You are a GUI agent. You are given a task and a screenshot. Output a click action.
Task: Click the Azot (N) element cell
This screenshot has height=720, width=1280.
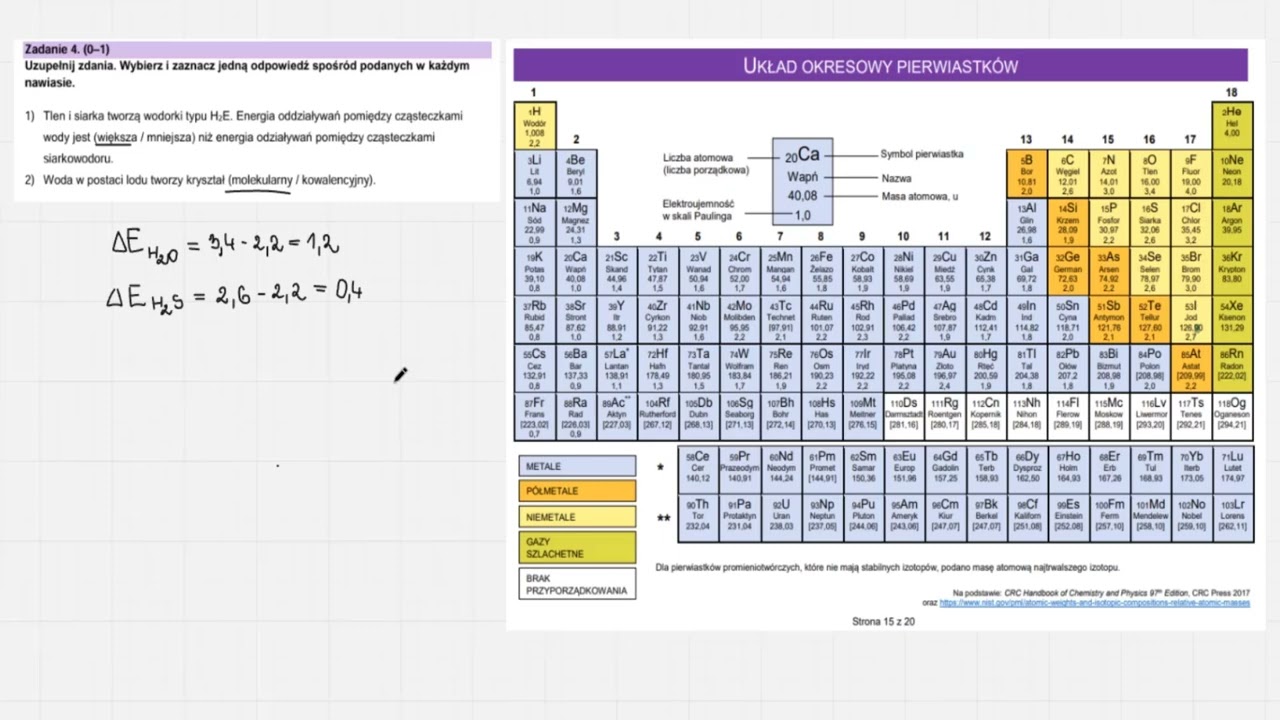click(1109, 173)
